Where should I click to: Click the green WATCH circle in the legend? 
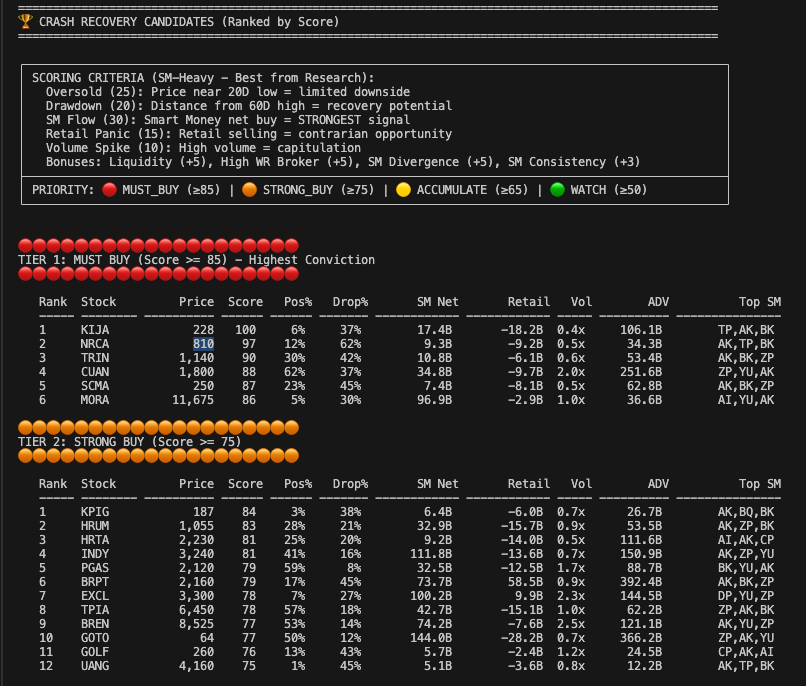(557, 189)
